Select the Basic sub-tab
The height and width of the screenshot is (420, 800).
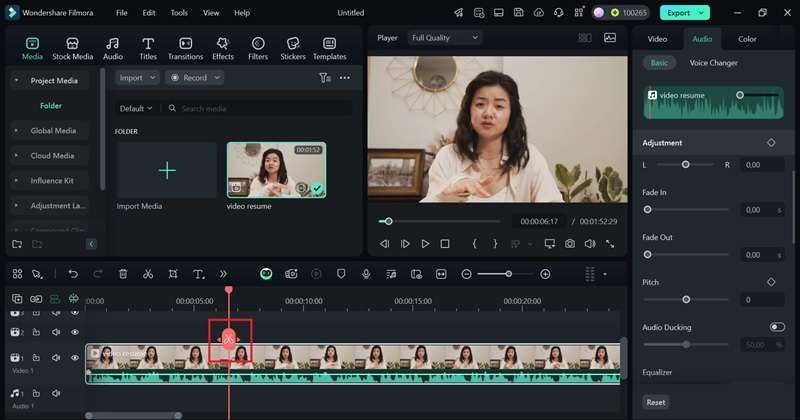pyautogui.click(x=659, y=63)
